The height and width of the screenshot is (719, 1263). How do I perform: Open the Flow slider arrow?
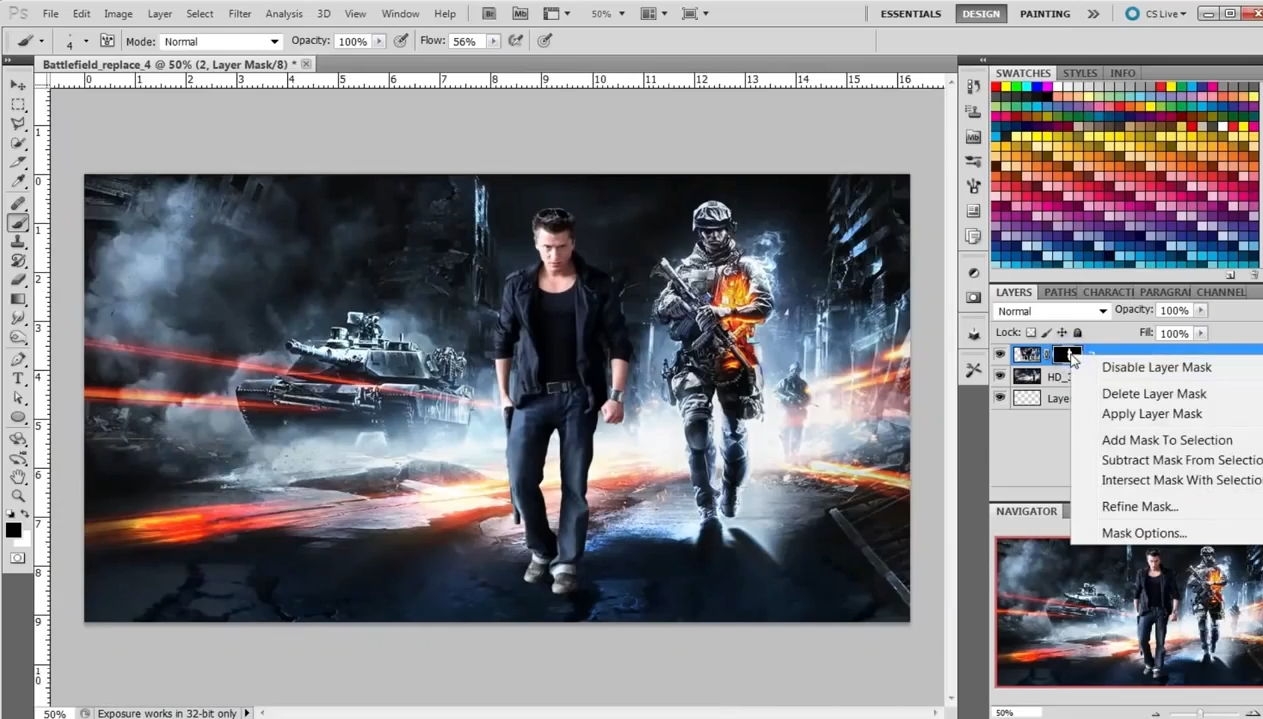click(492, 42)
